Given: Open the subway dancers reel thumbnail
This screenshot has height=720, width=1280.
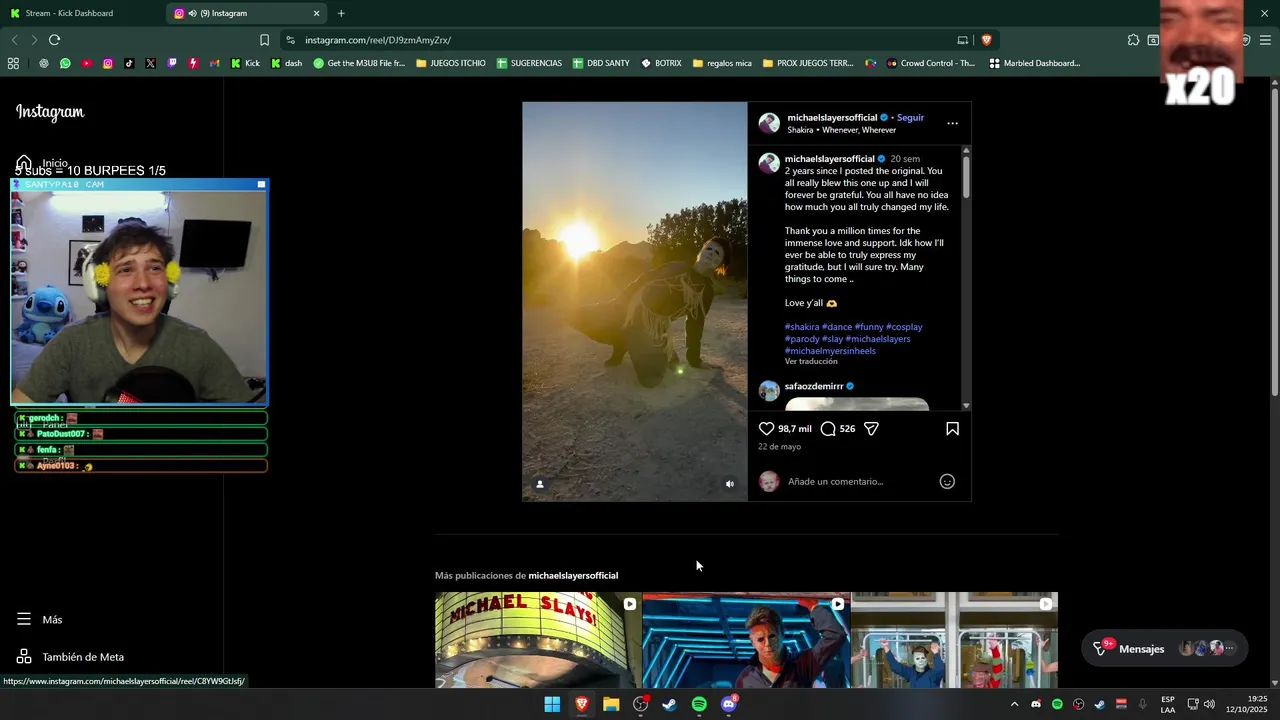Looking at the screenshot, I should (954, 640).
